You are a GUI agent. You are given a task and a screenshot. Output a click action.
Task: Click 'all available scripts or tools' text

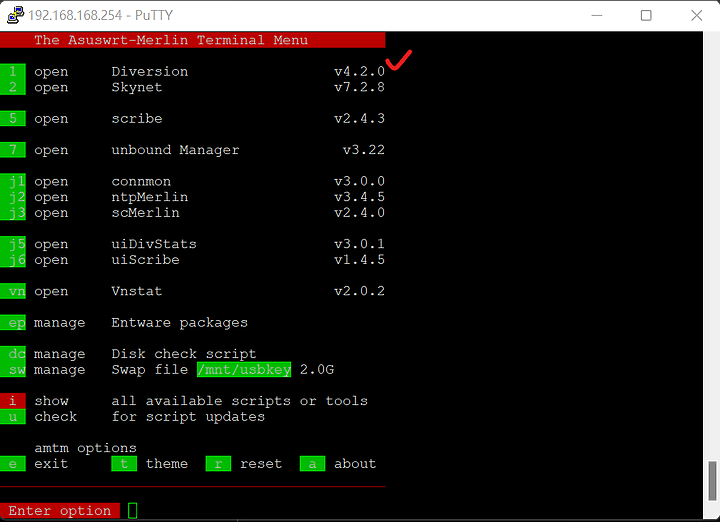(x=240, y=401)
